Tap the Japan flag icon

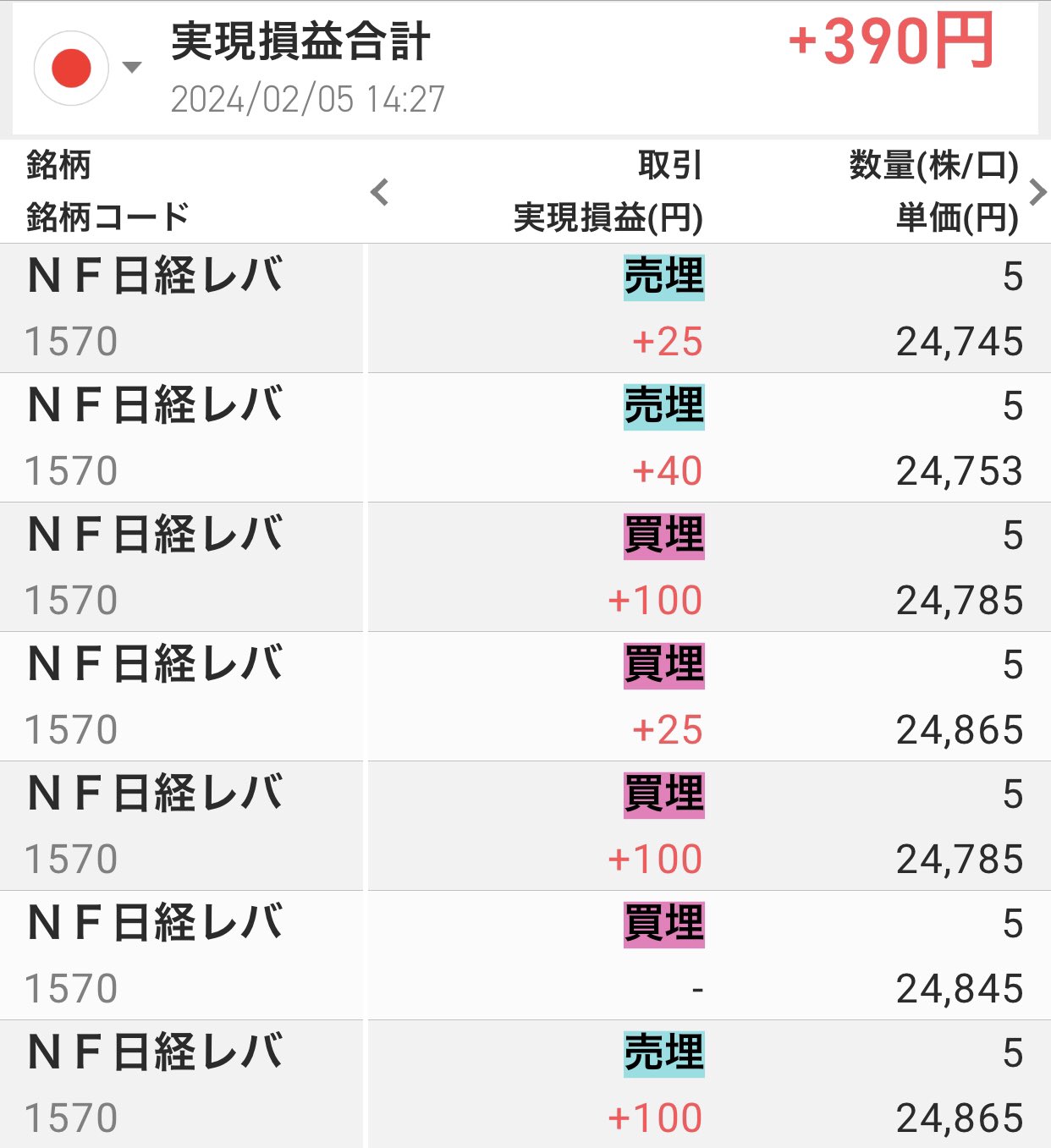[x=71, y=69]
